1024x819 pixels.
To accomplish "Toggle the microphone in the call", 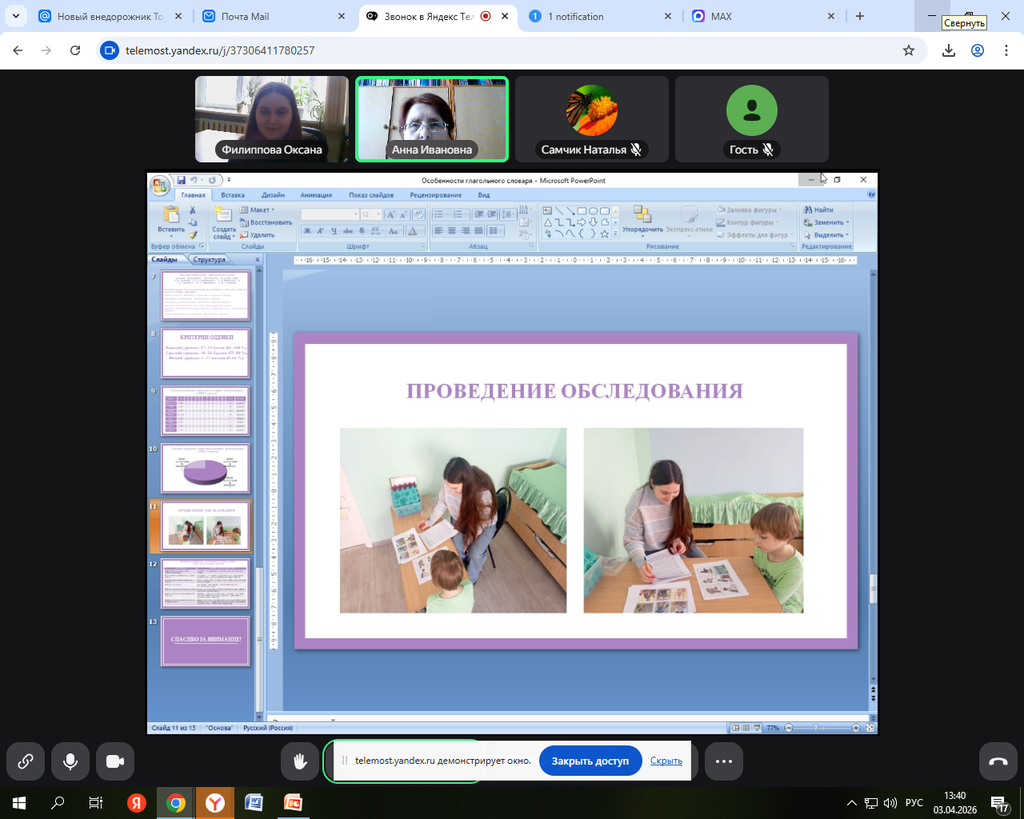I will [x=70, y=761].
